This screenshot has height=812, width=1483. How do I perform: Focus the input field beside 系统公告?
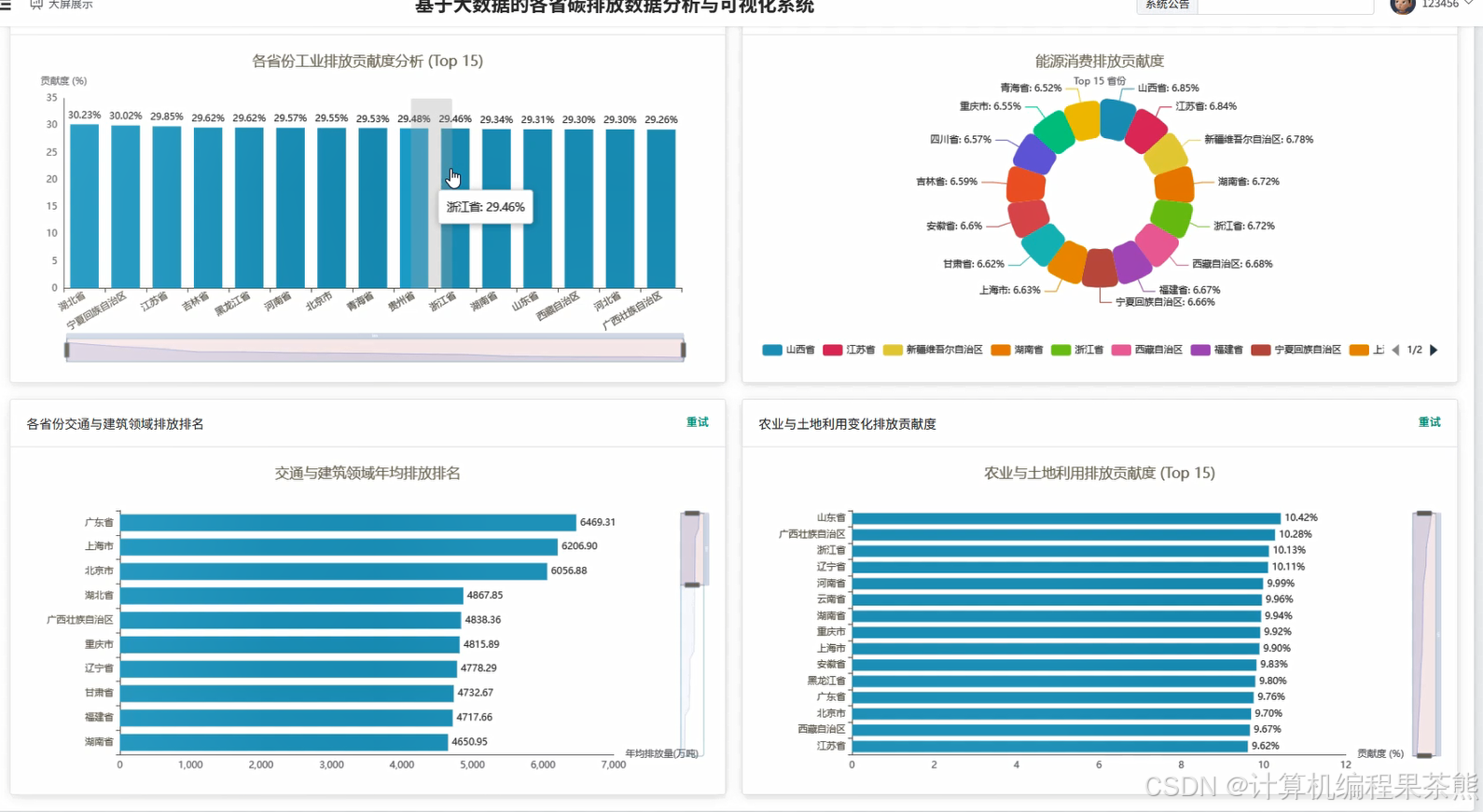(x=1285, y=6)
